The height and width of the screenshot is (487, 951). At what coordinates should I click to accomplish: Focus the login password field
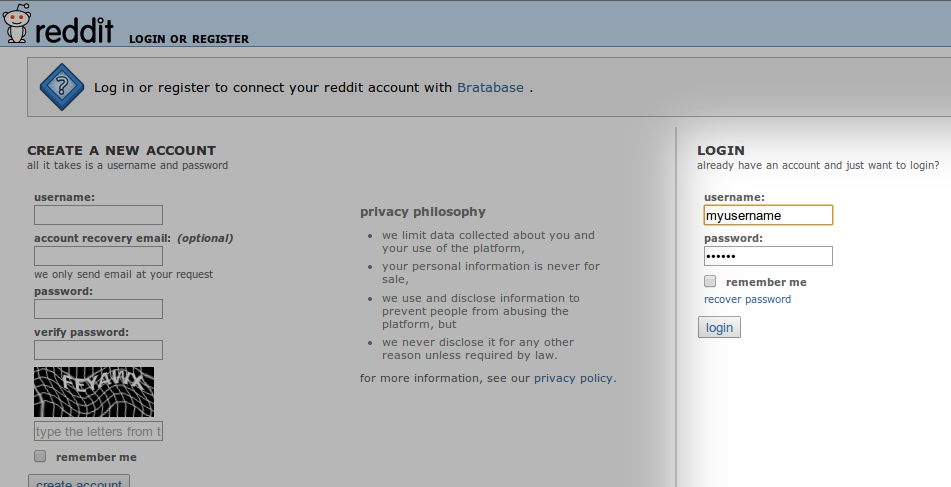click(768, 256)
